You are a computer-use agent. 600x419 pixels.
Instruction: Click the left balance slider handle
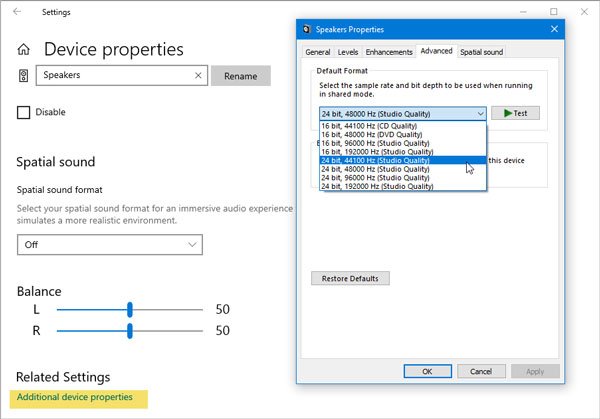tap(130, 310)
